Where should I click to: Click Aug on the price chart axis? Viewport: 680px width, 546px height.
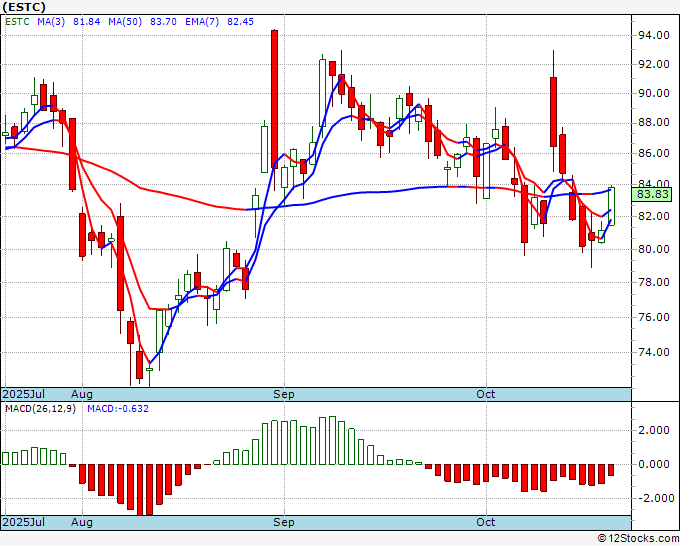click(x=82, y=394)
